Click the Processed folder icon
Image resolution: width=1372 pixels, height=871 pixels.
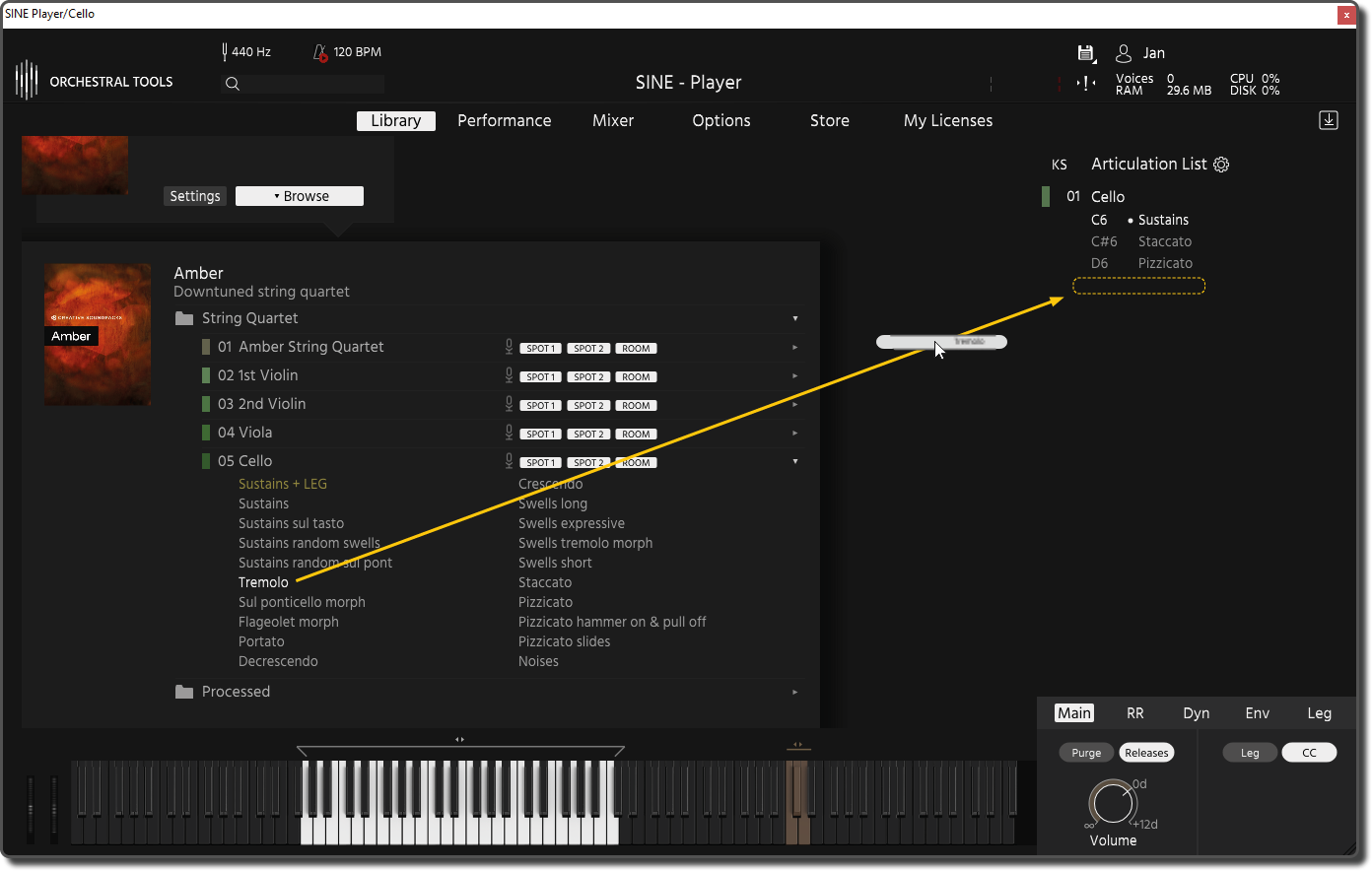184,692
